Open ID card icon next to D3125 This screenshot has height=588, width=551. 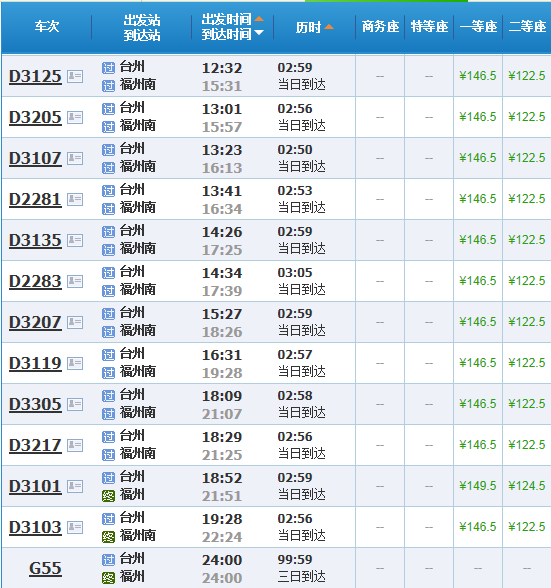75,76
